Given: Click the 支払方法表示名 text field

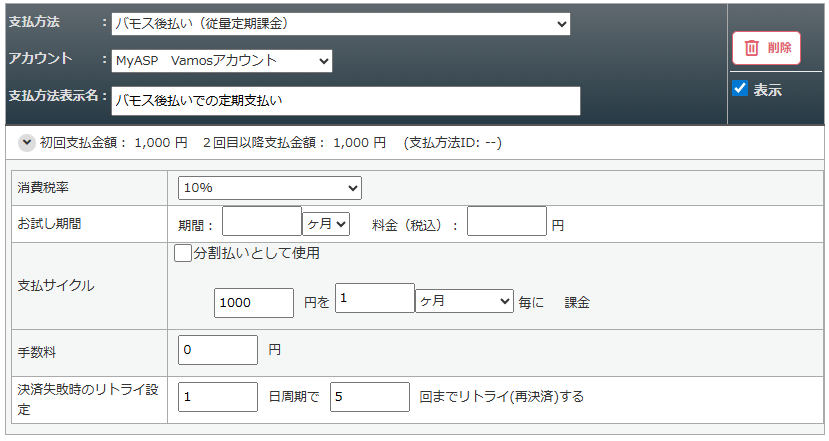Looking at the screenshot, I should click(x=345, y=100).
